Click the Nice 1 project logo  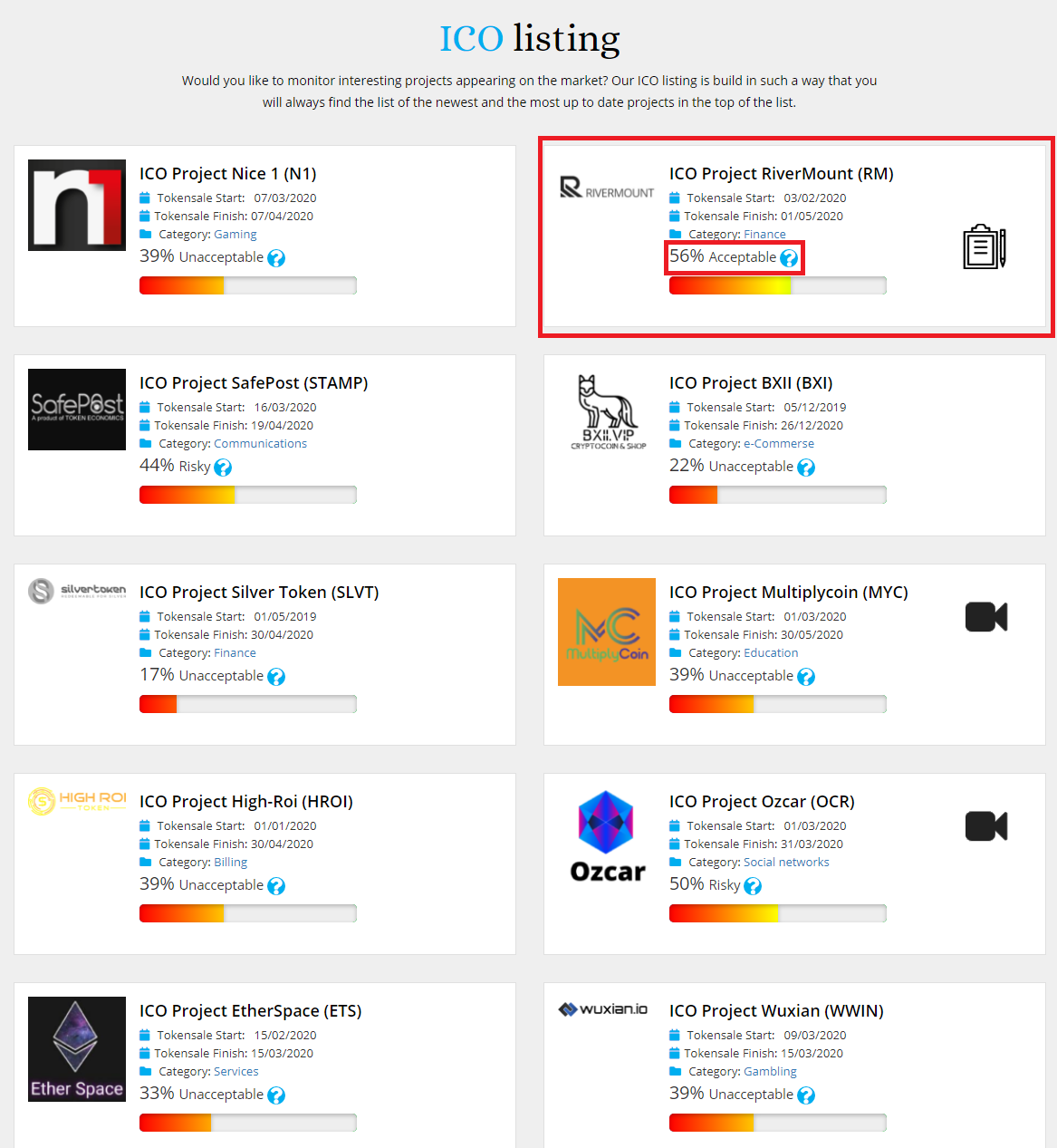coord(77,205)
